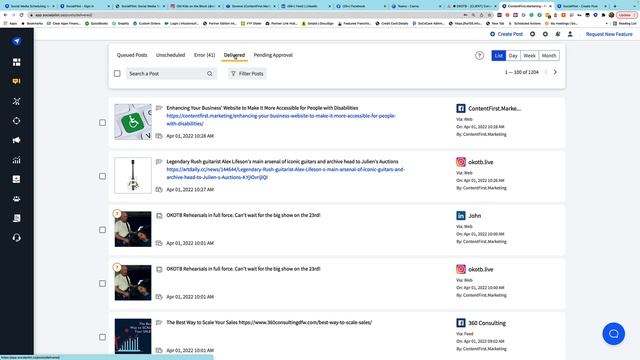Select the Instagram okotb.live OKOTB Rehearsals post checkbox

click(102, 283)
